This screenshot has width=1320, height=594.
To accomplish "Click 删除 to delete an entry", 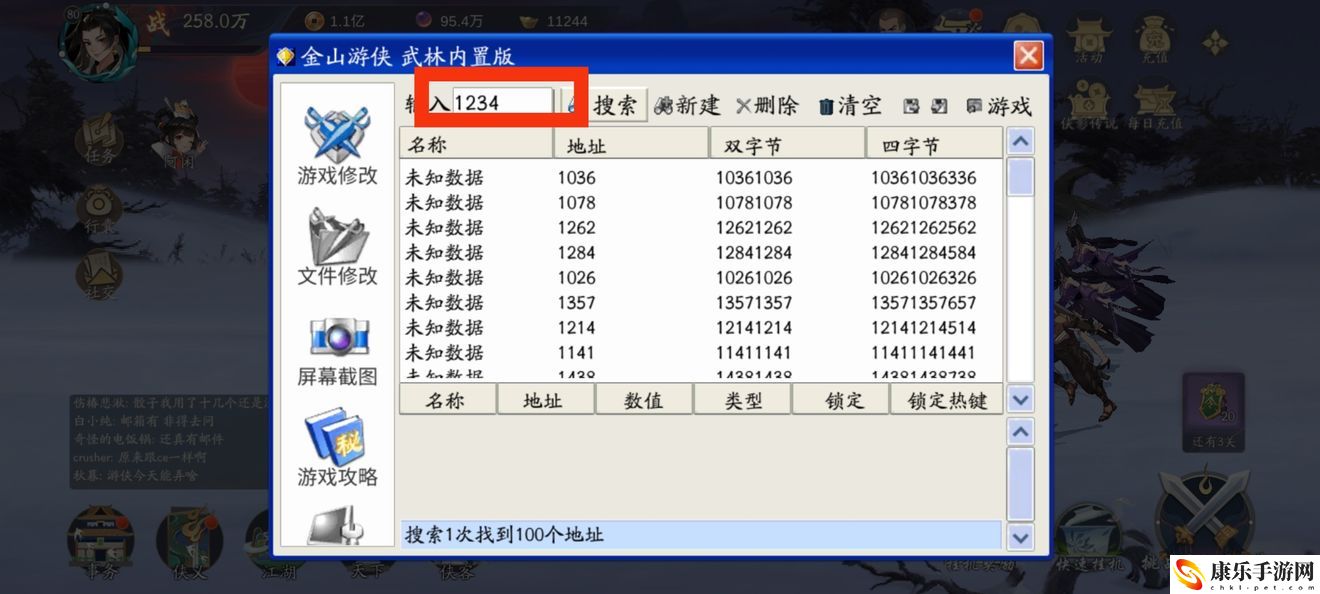I will click(x=767, y=105).
